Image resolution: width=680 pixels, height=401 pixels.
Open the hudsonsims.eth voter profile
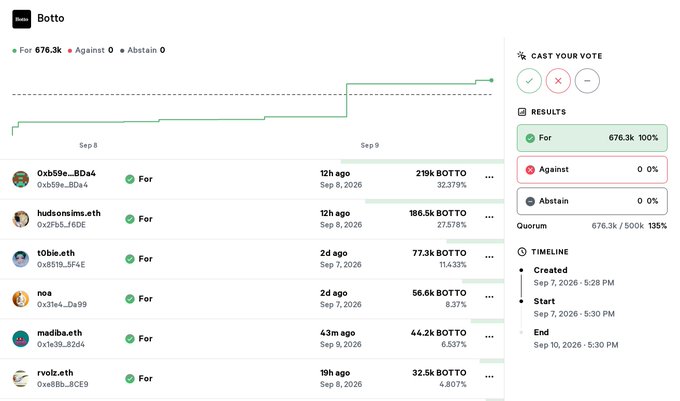tap(69, 213)
